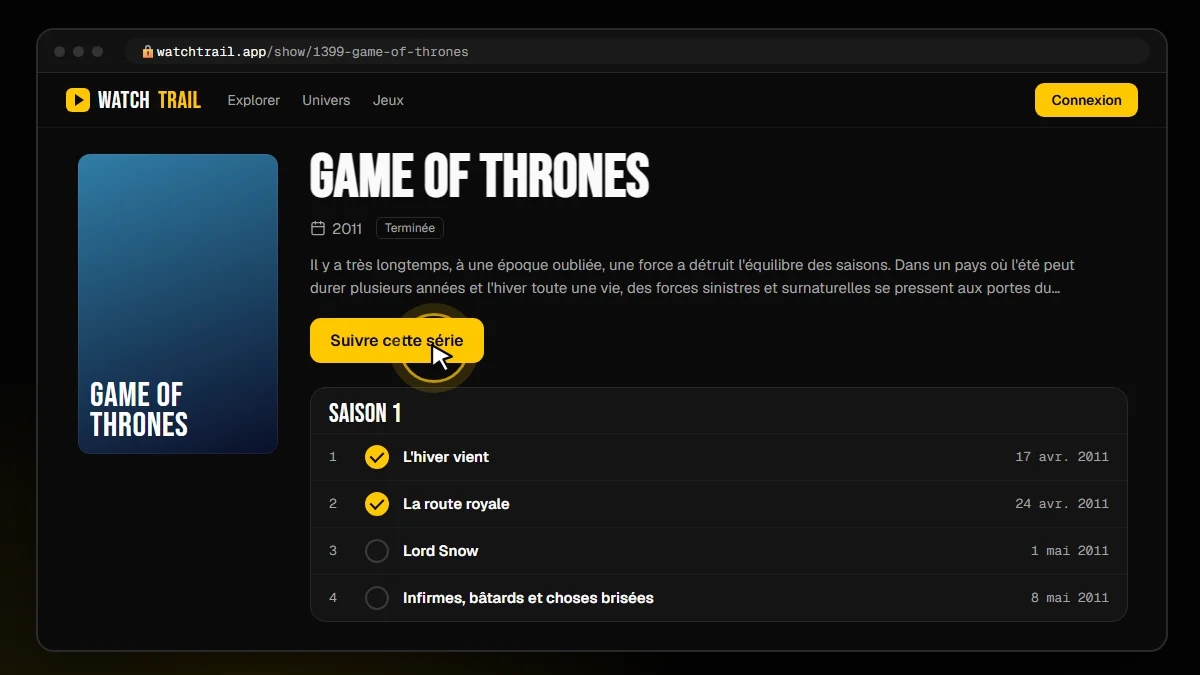Mark Infirmes, bâtards et choses brisées watched
This screenshot has height=675, width=1200.
377,598
